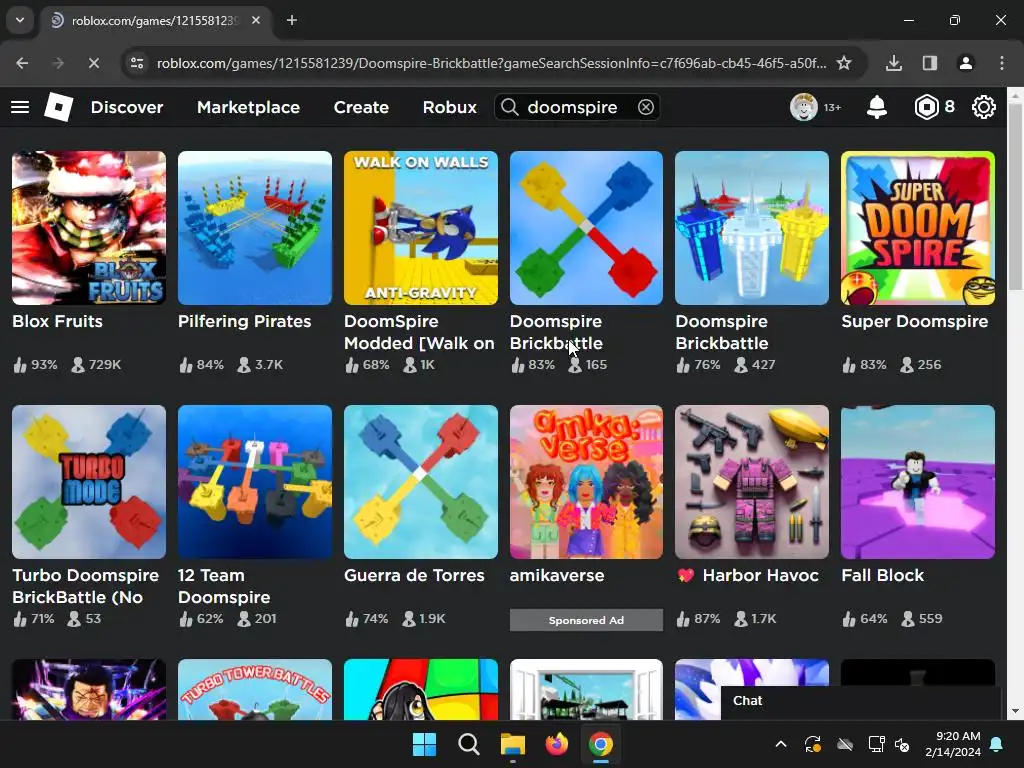Image resolution: width=1024 pixels, height=768 pixels.
Task: Click the doomspire search field
Action: pyautogui.click(x=577, y=107)
